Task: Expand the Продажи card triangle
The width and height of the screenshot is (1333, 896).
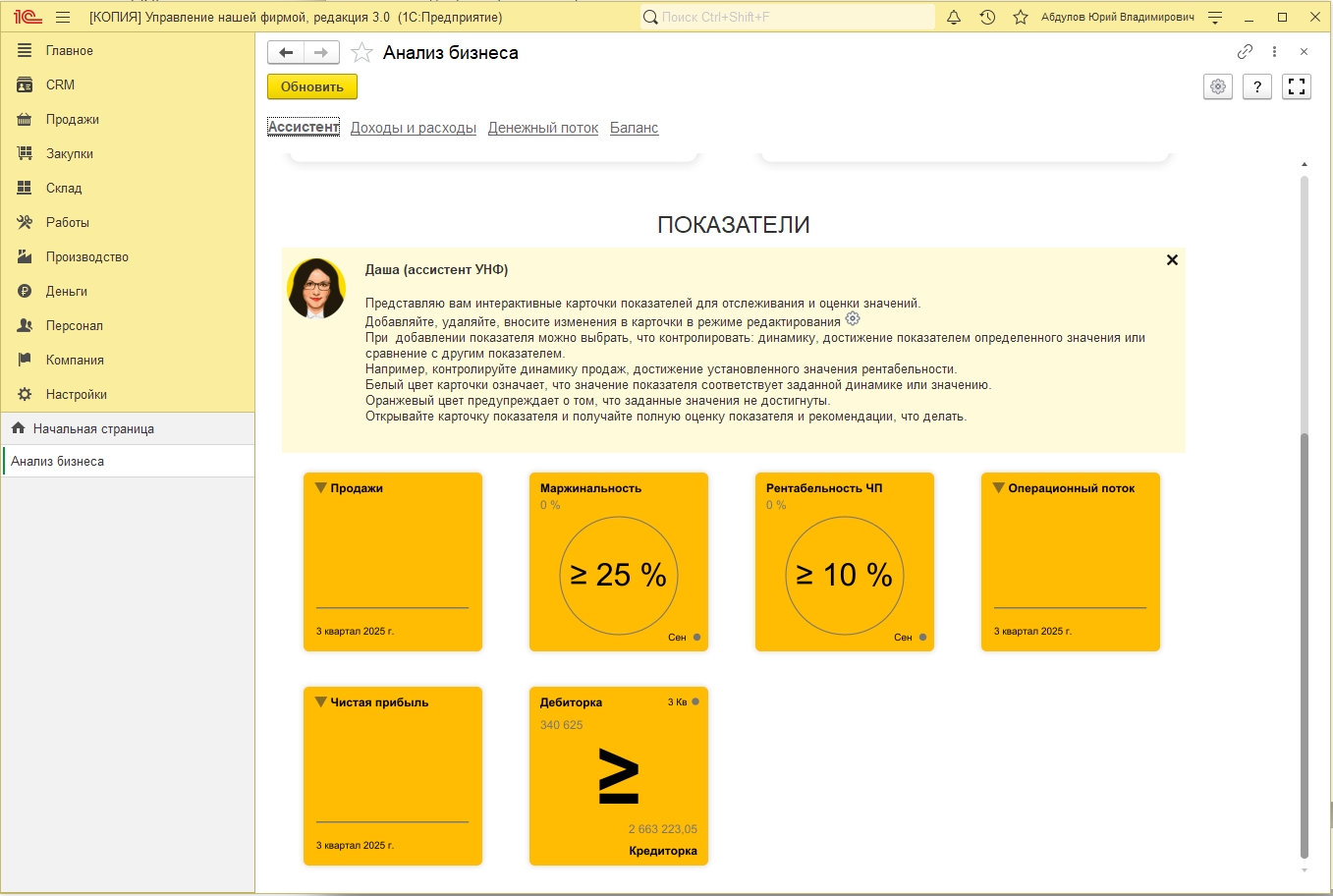Action: coord(320,488)
